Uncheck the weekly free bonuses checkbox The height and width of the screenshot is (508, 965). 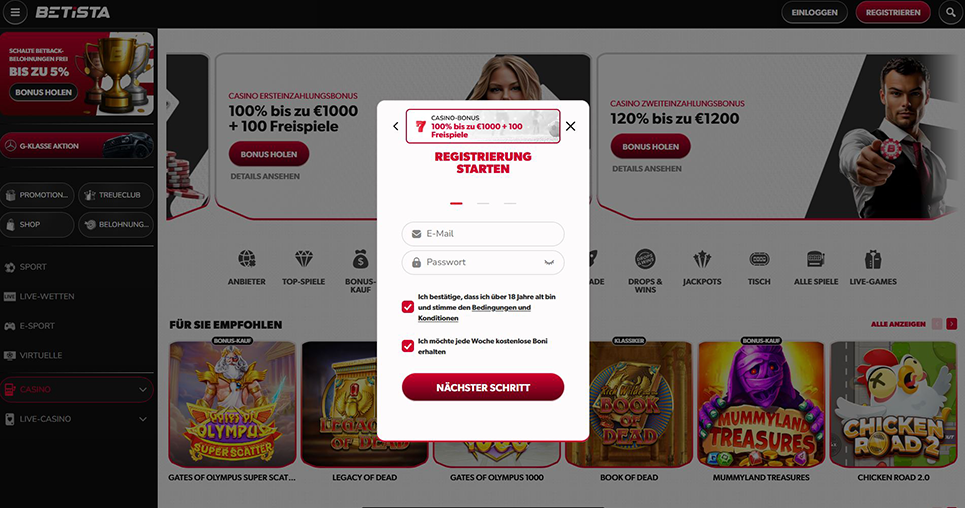coord(407,346)
